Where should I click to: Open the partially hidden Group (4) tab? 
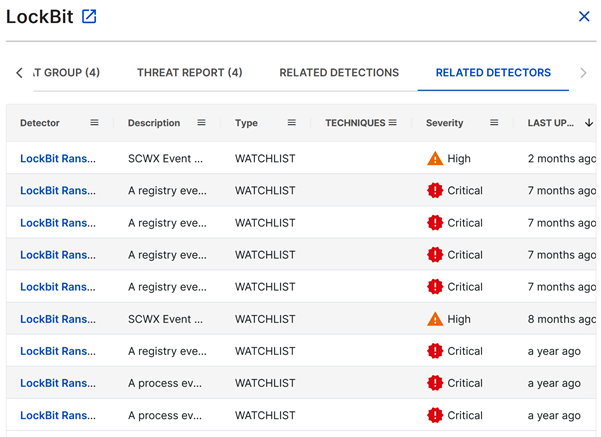coord(67,72)
